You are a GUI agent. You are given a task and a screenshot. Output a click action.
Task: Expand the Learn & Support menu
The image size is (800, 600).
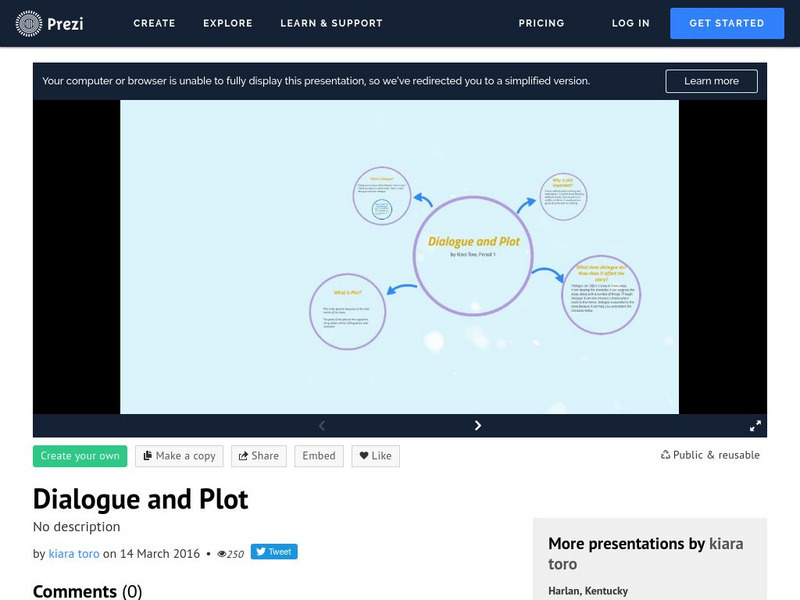click(x=331, y=23)
